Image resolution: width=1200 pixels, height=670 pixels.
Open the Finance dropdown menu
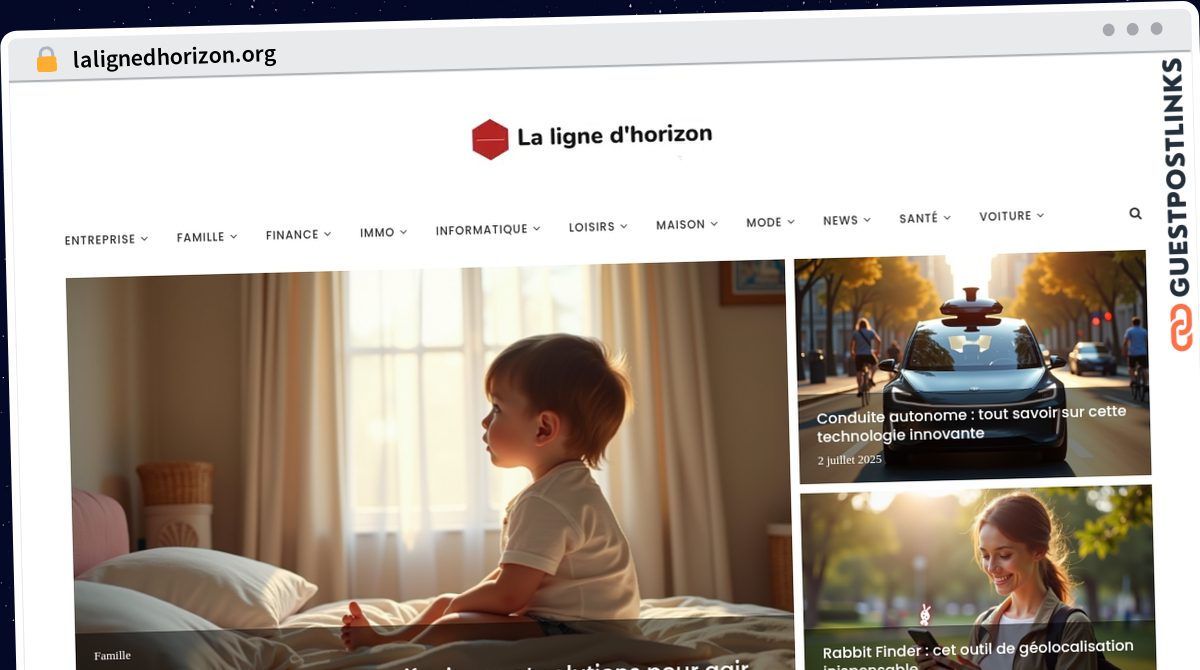tap(298, 235)
